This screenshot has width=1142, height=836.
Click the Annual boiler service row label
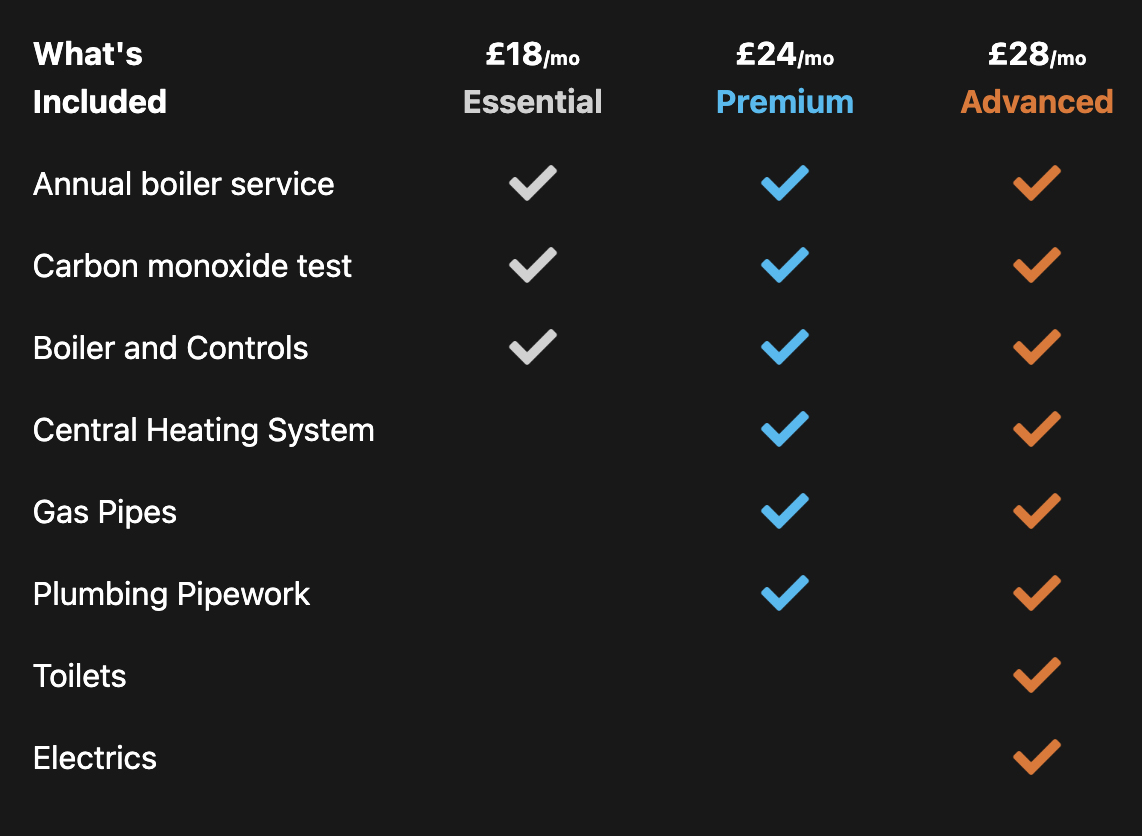pos(184,184)
